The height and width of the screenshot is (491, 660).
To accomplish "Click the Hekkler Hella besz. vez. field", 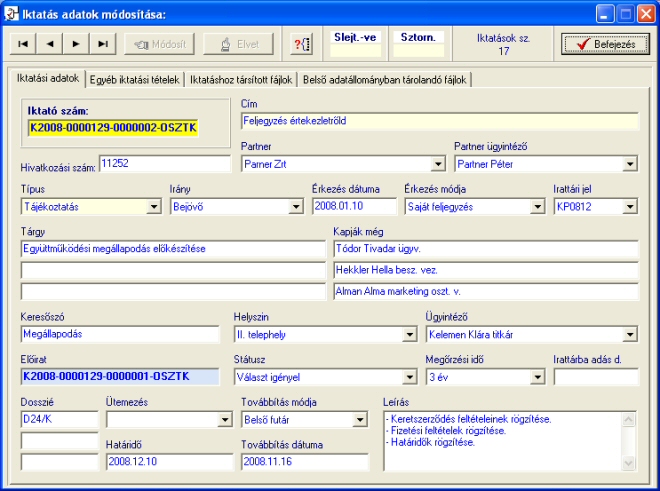I will click(x=486, y=270).
